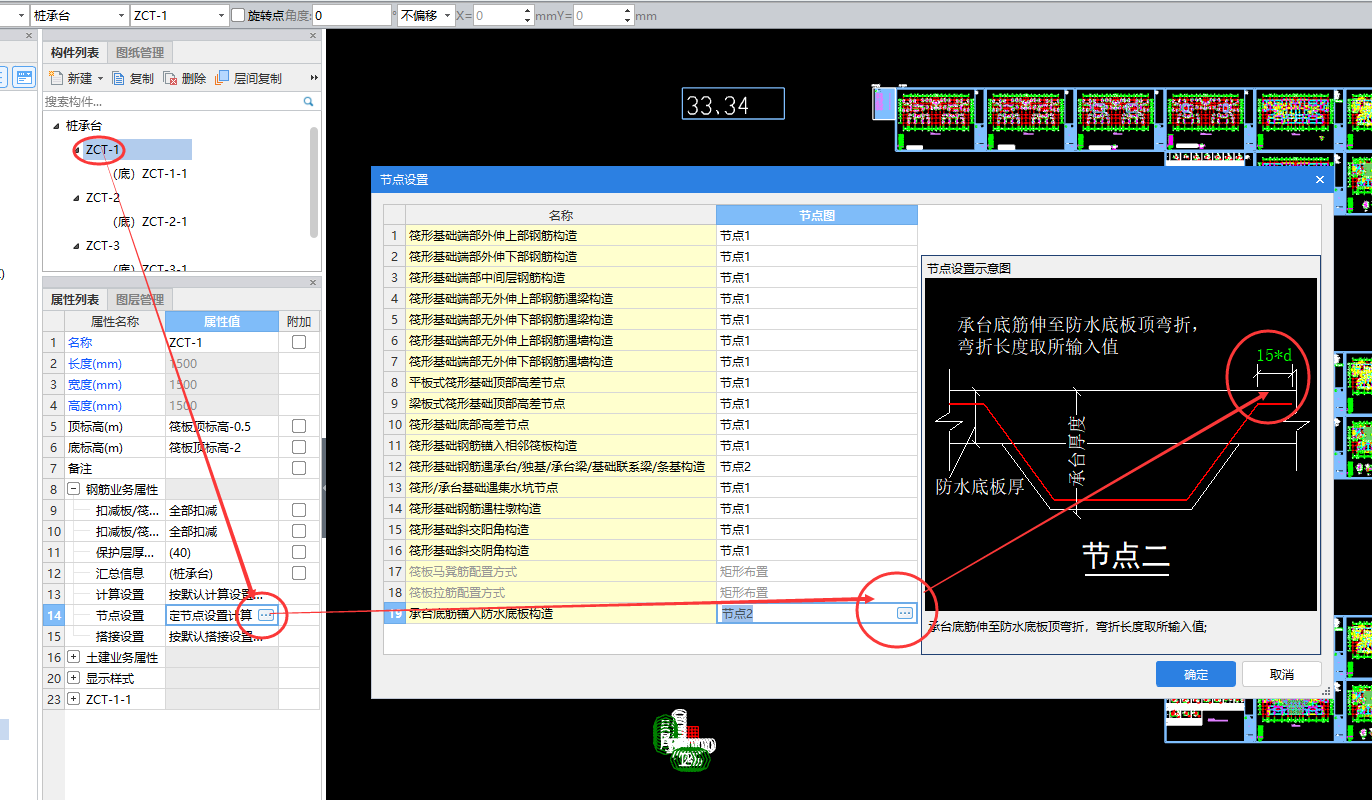Check the 附加 box for 顶标高(m) row
Screen dimensions: 1372x800
coord(299,426)
